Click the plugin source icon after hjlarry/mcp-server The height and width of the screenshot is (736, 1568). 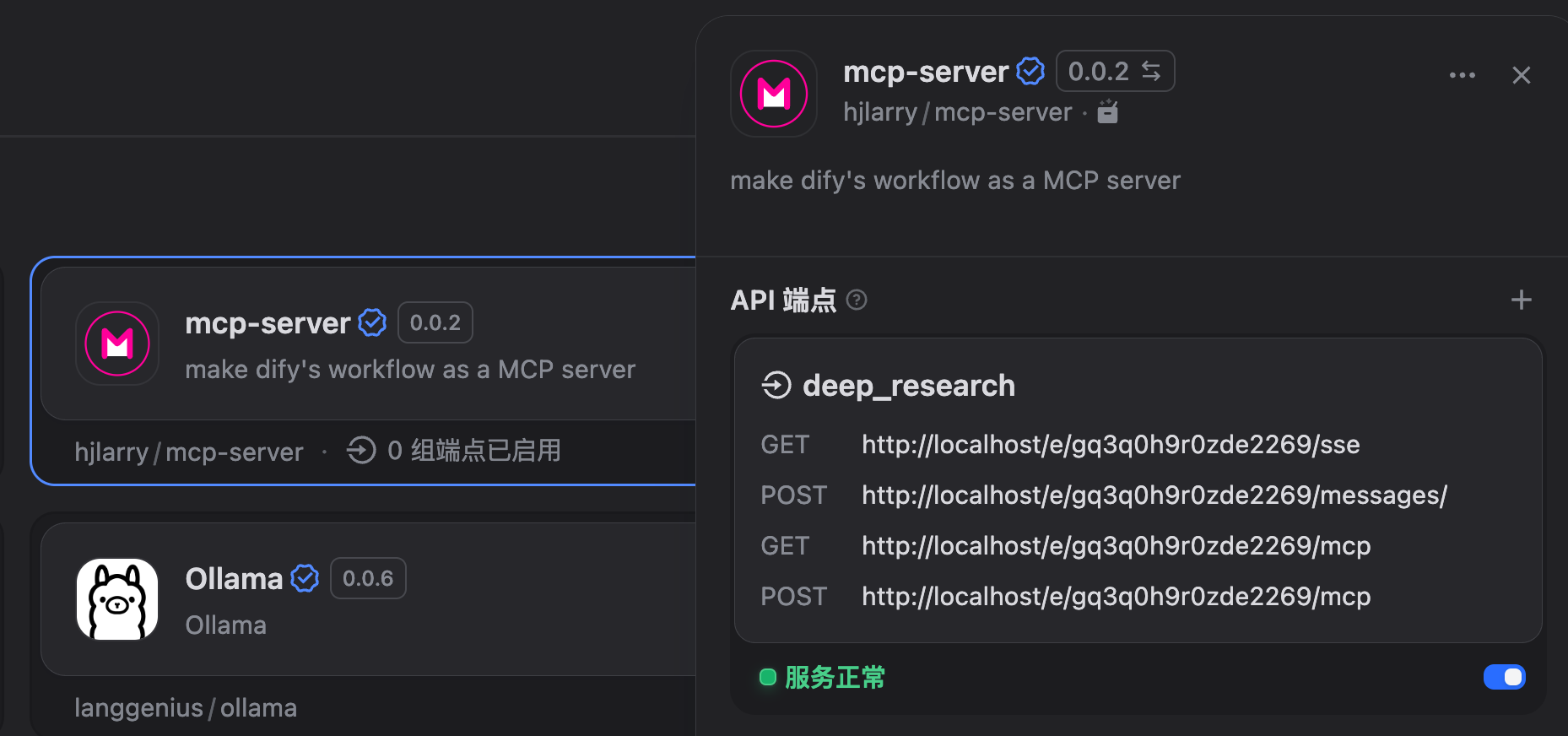pos(1107,111)
